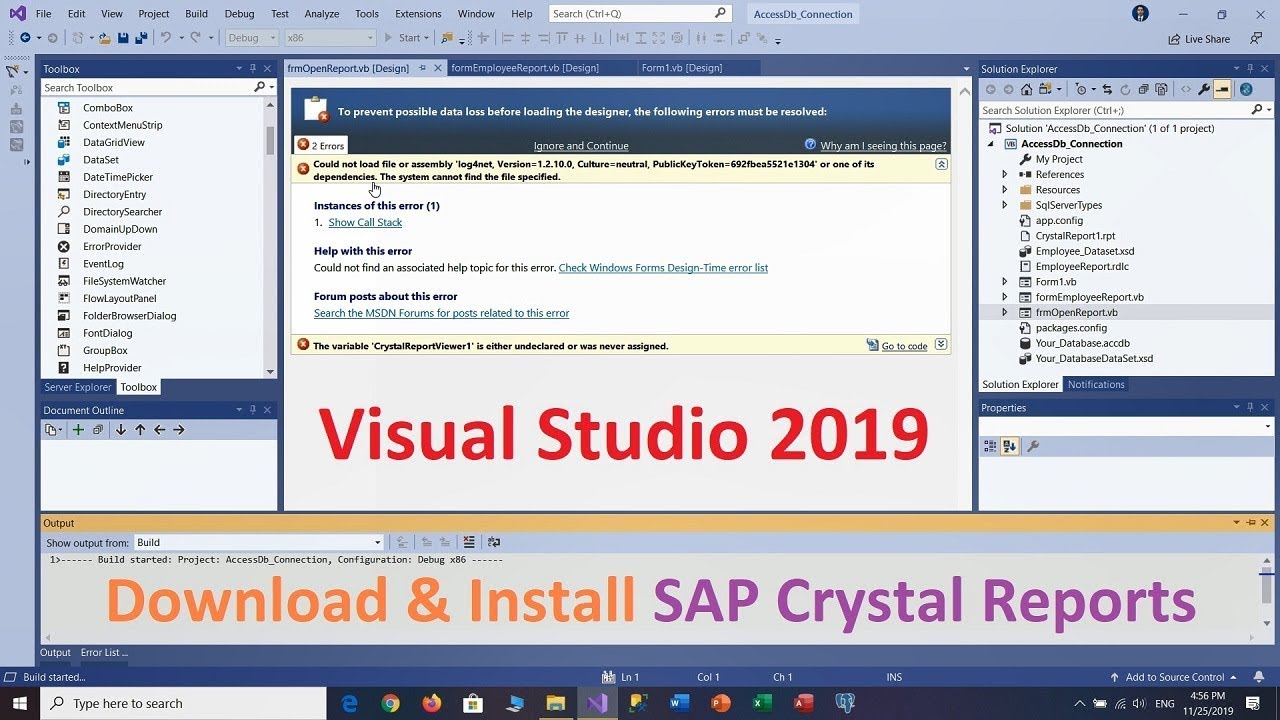
Task: Switch to Notifications tab
Action: click(1096, 385)
